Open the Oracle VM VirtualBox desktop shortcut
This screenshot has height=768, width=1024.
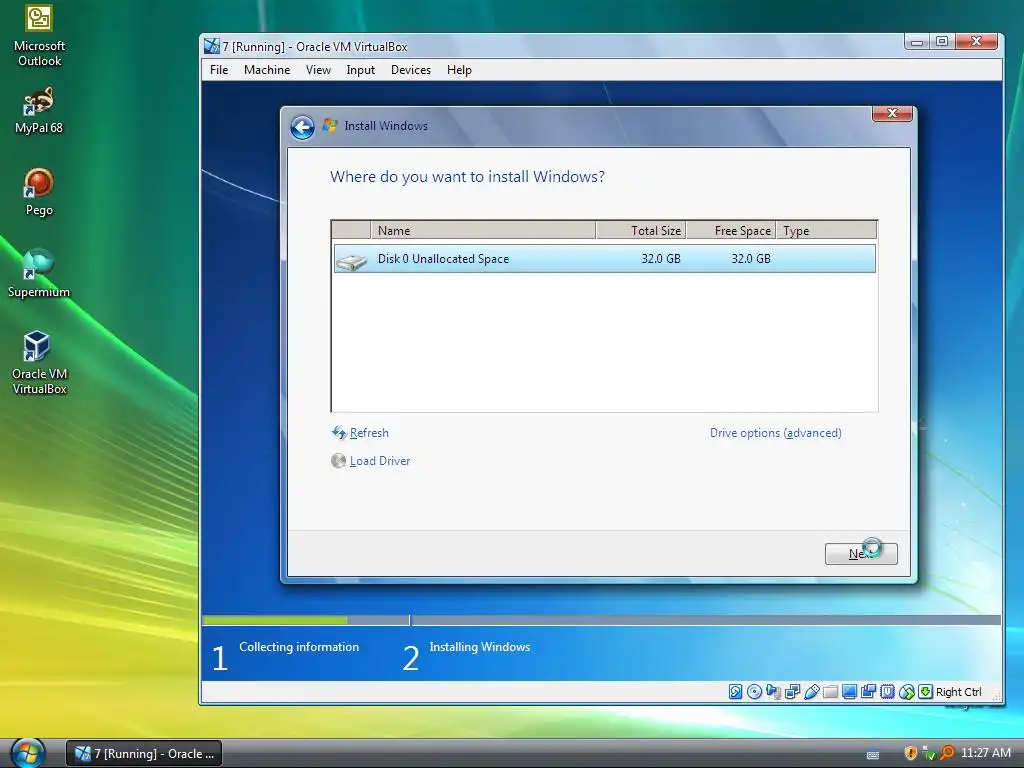tap(39, 363)
